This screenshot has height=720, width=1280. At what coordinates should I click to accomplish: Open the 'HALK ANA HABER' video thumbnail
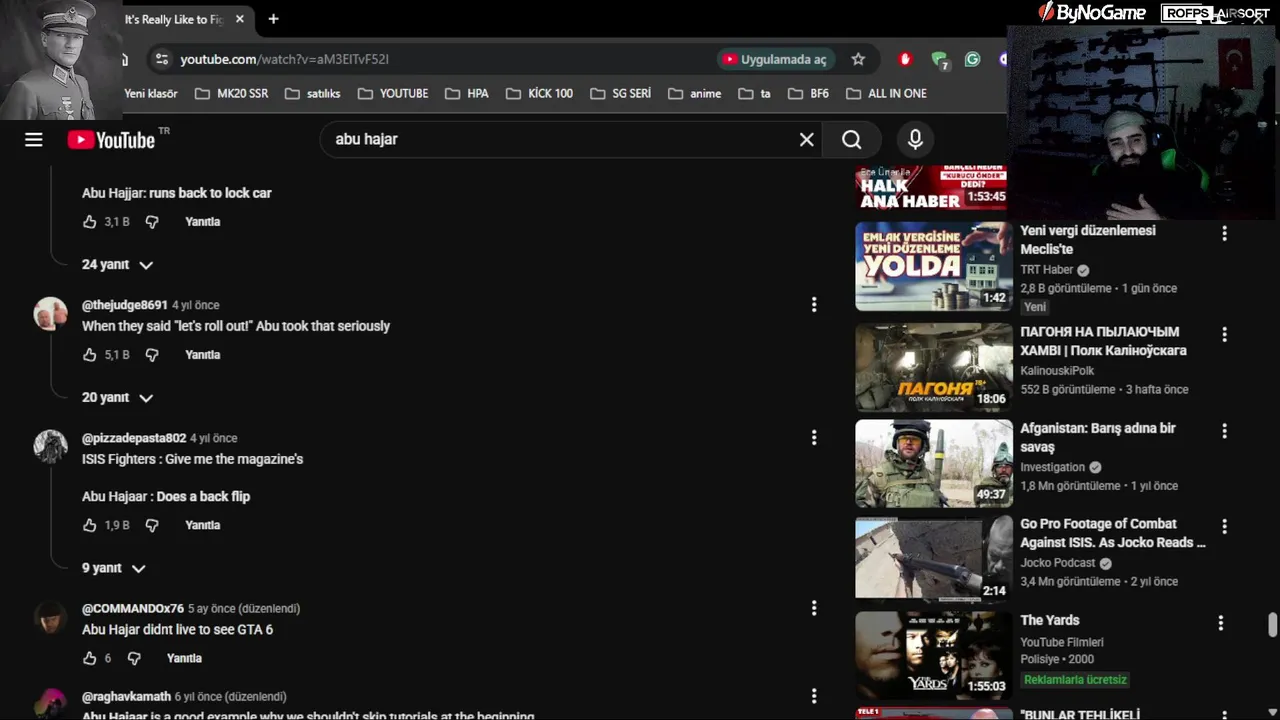[x=931, y=187]
